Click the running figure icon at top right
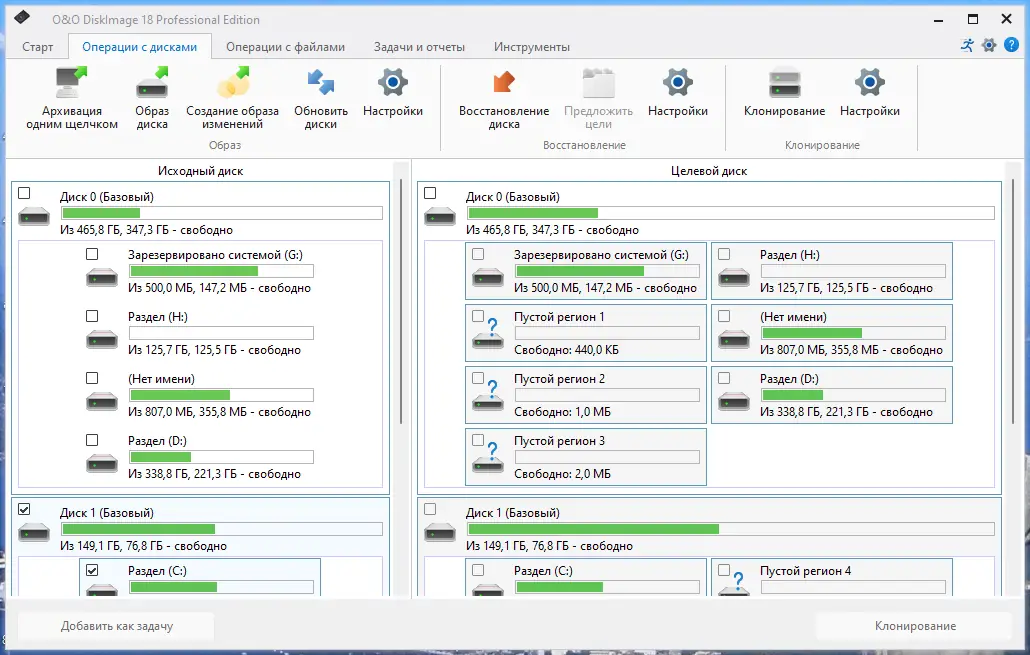The image size is (1030, 655). pyautogui.click(x=967, y=45)
